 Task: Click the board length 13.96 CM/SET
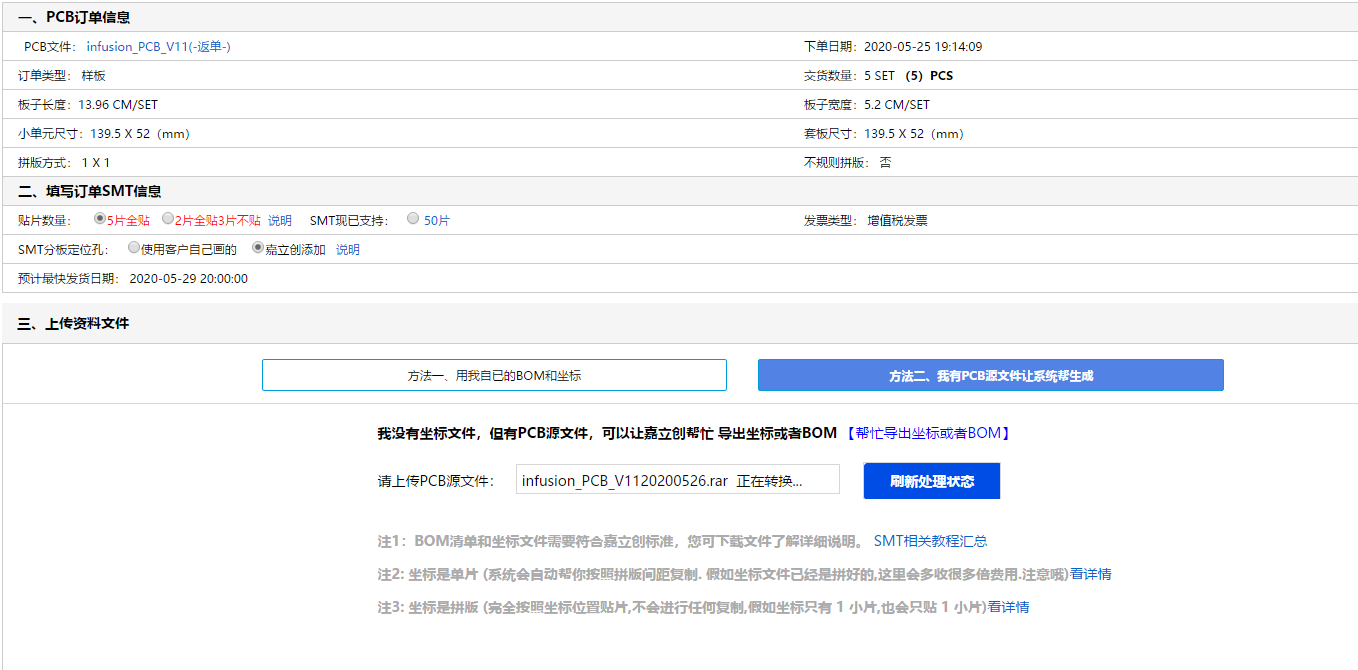point(118,105)
